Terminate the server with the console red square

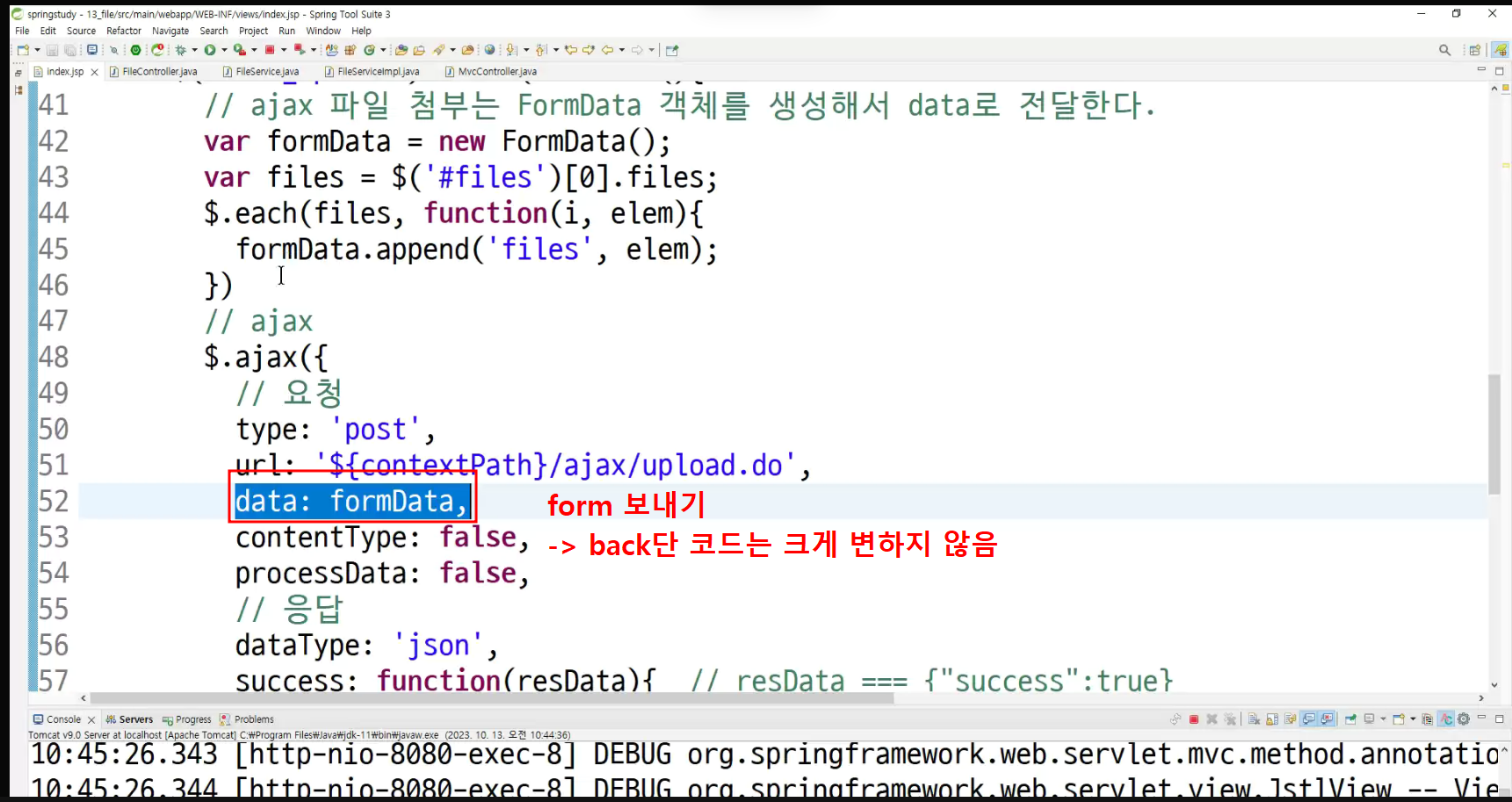coord(1194,719)
